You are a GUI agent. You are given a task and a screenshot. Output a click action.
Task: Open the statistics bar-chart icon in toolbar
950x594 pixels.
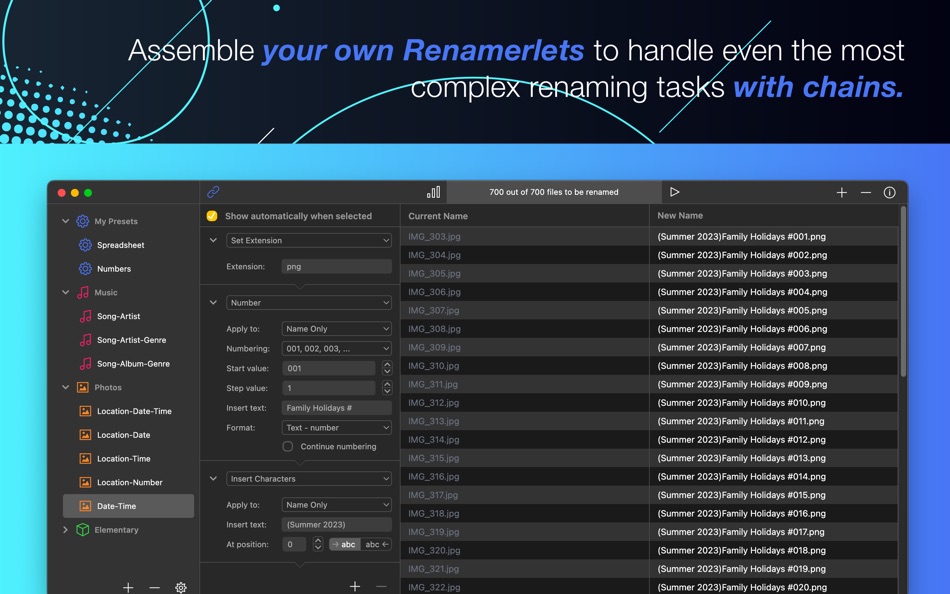point(434,191)
